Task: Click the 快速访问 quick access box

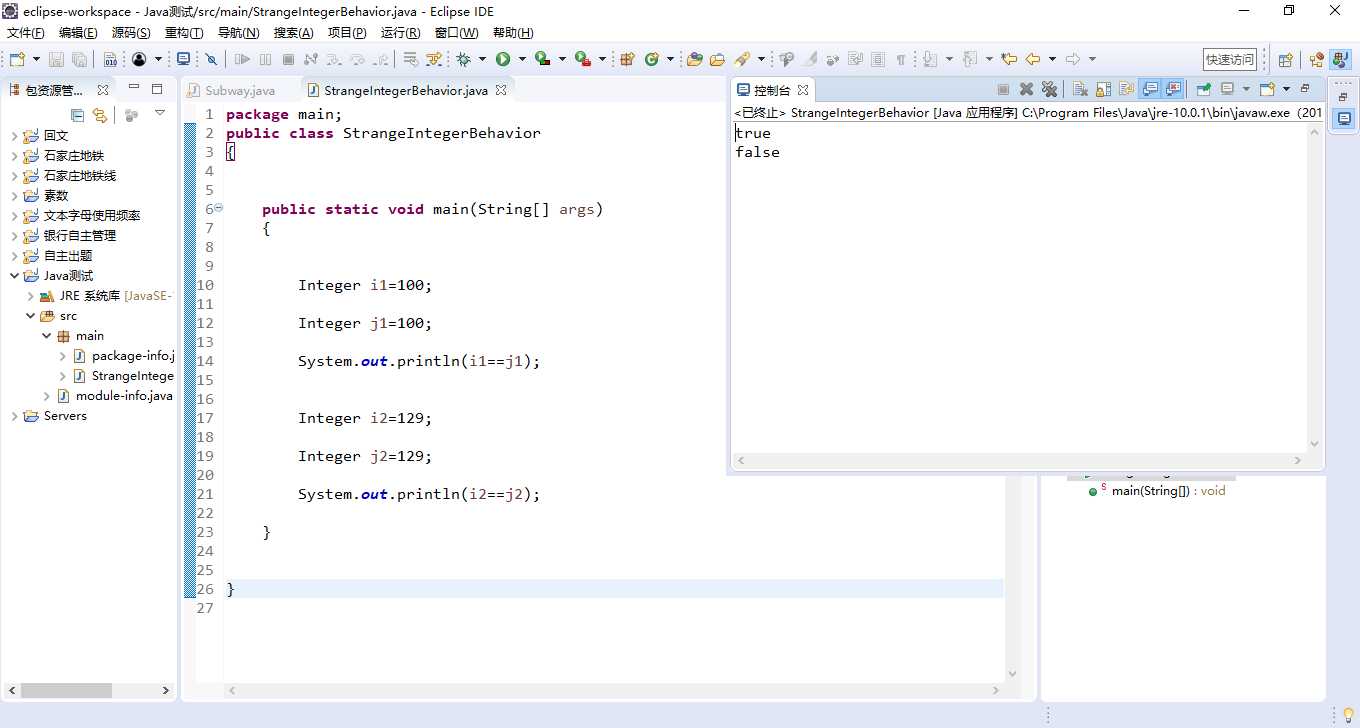Action: pos(1230,60)
